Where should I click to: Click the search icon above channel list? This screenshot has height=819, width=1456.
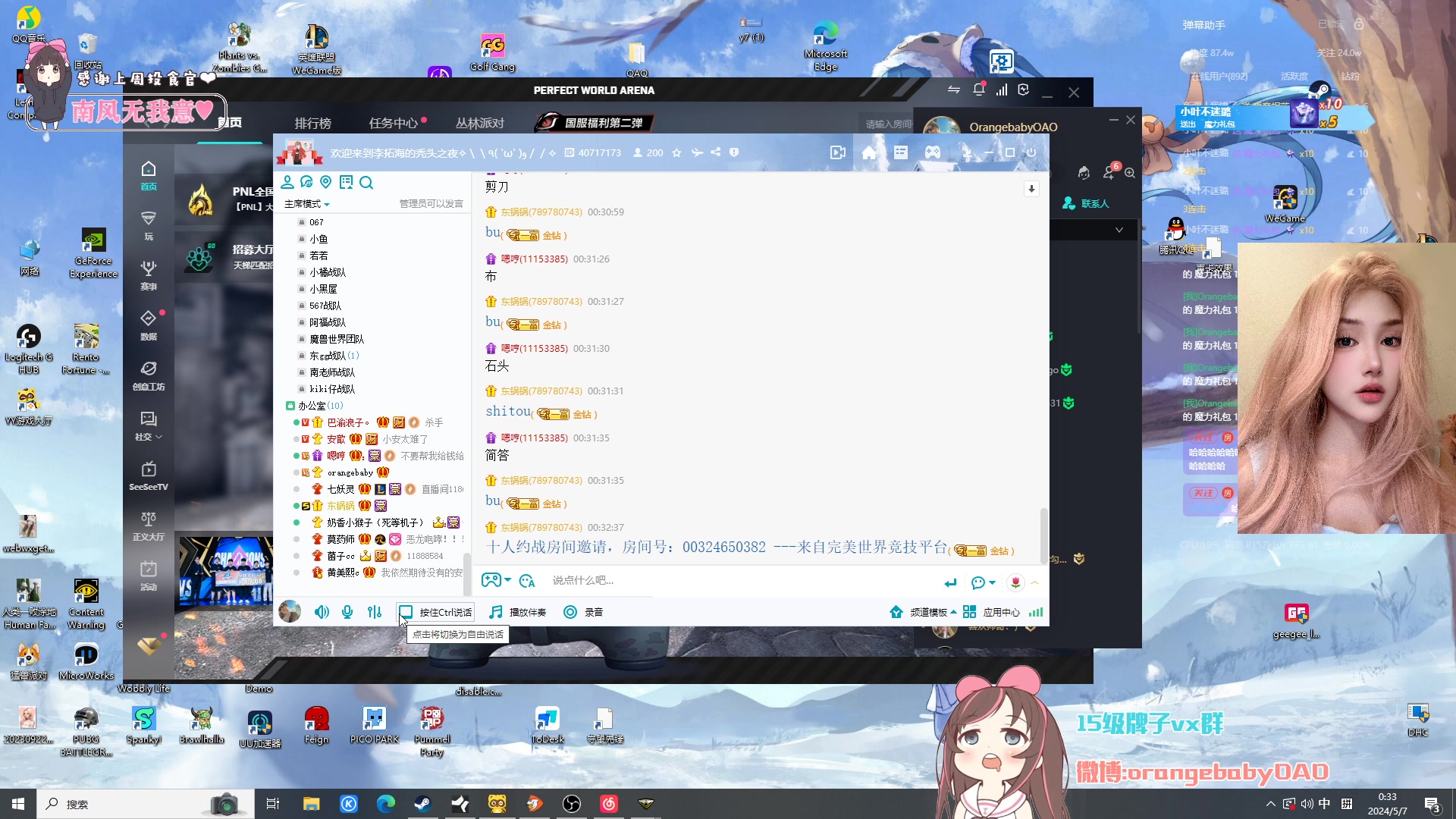click(x=366, y=182)
